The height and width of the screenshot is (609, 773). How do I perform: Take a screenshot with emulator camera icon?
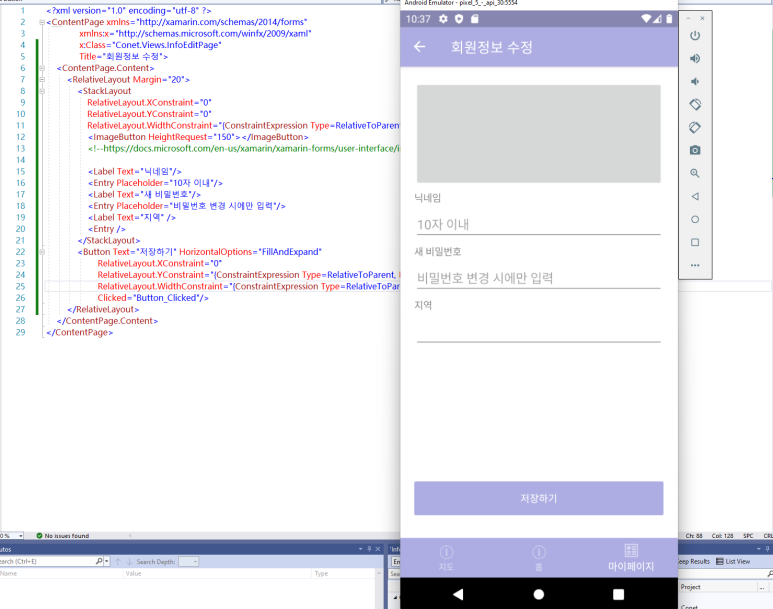(x=695, y=150)
